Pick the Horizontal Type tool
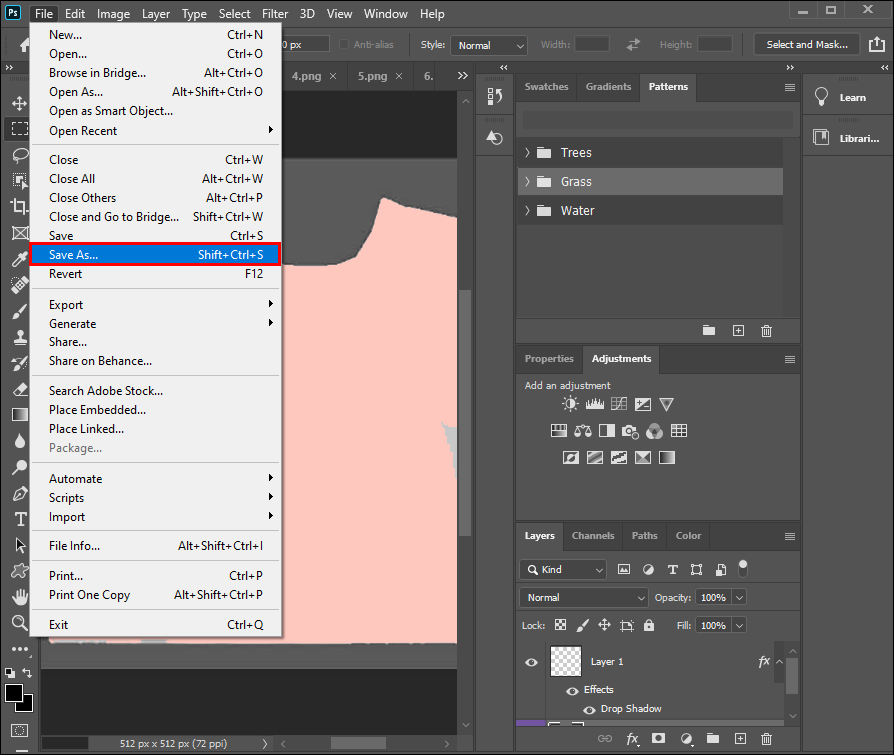Viewport: 894px width, 755px height. point(19,519)
